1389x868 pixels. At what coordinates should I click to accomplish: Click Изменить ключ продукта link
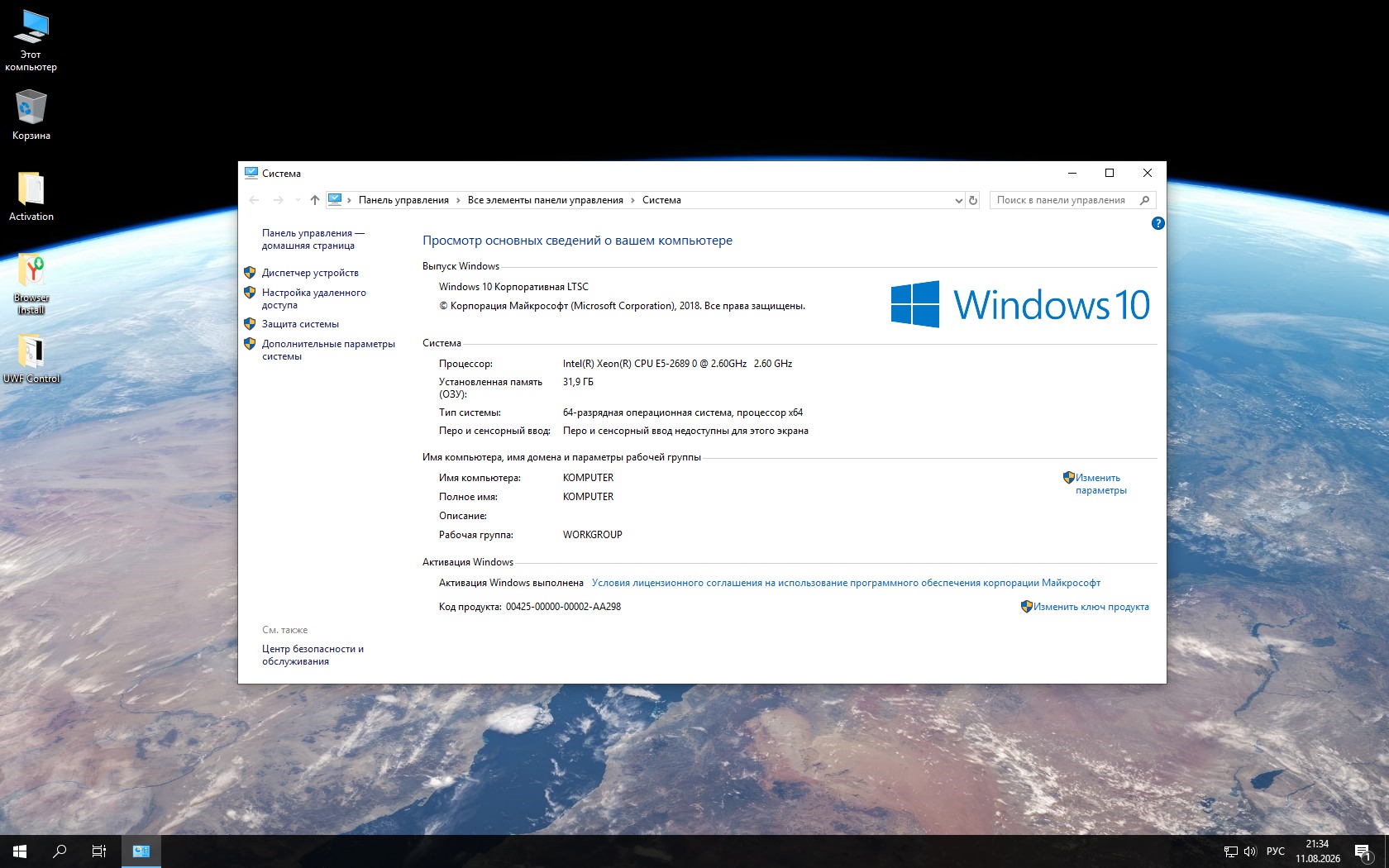[x=1091, y=607]
